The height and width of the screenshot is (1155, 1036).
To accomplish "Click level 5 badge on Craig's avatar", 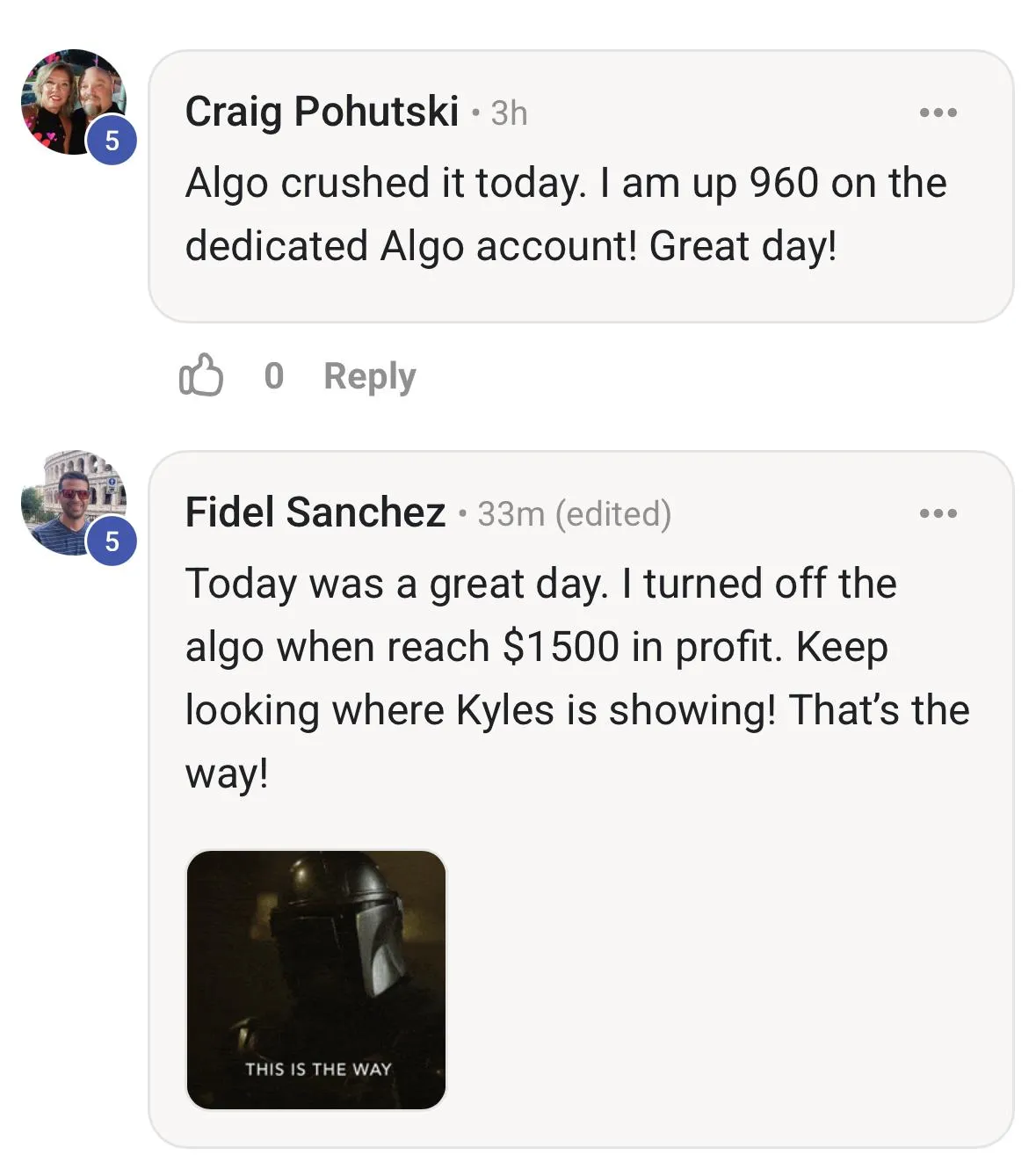I will pos(112,140).
